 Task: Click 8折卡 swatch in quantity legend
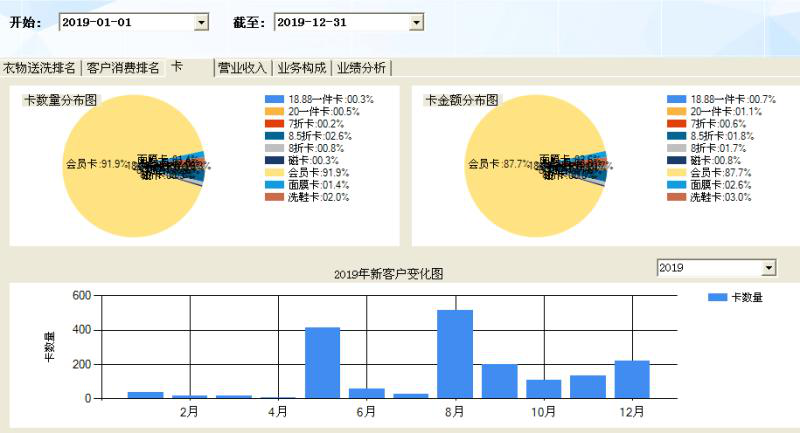tap(274, 148)
